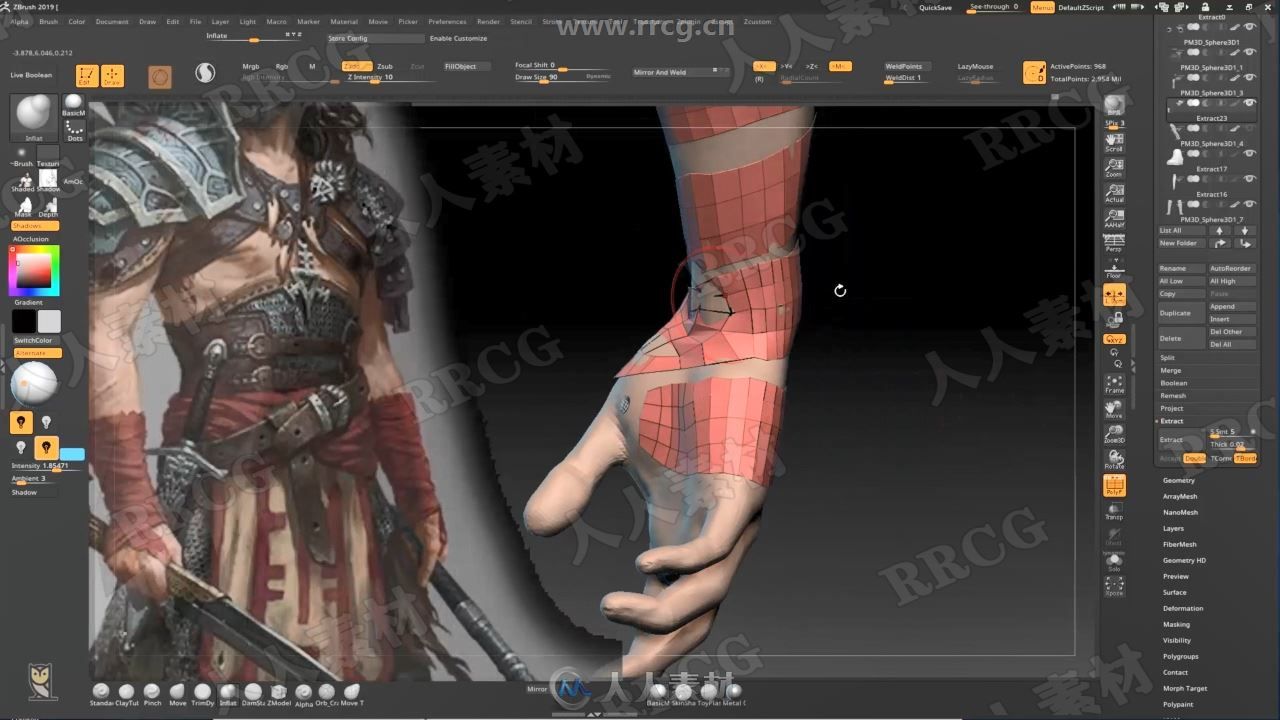
Task: Select the Move Topological brush
Action: 351,693
